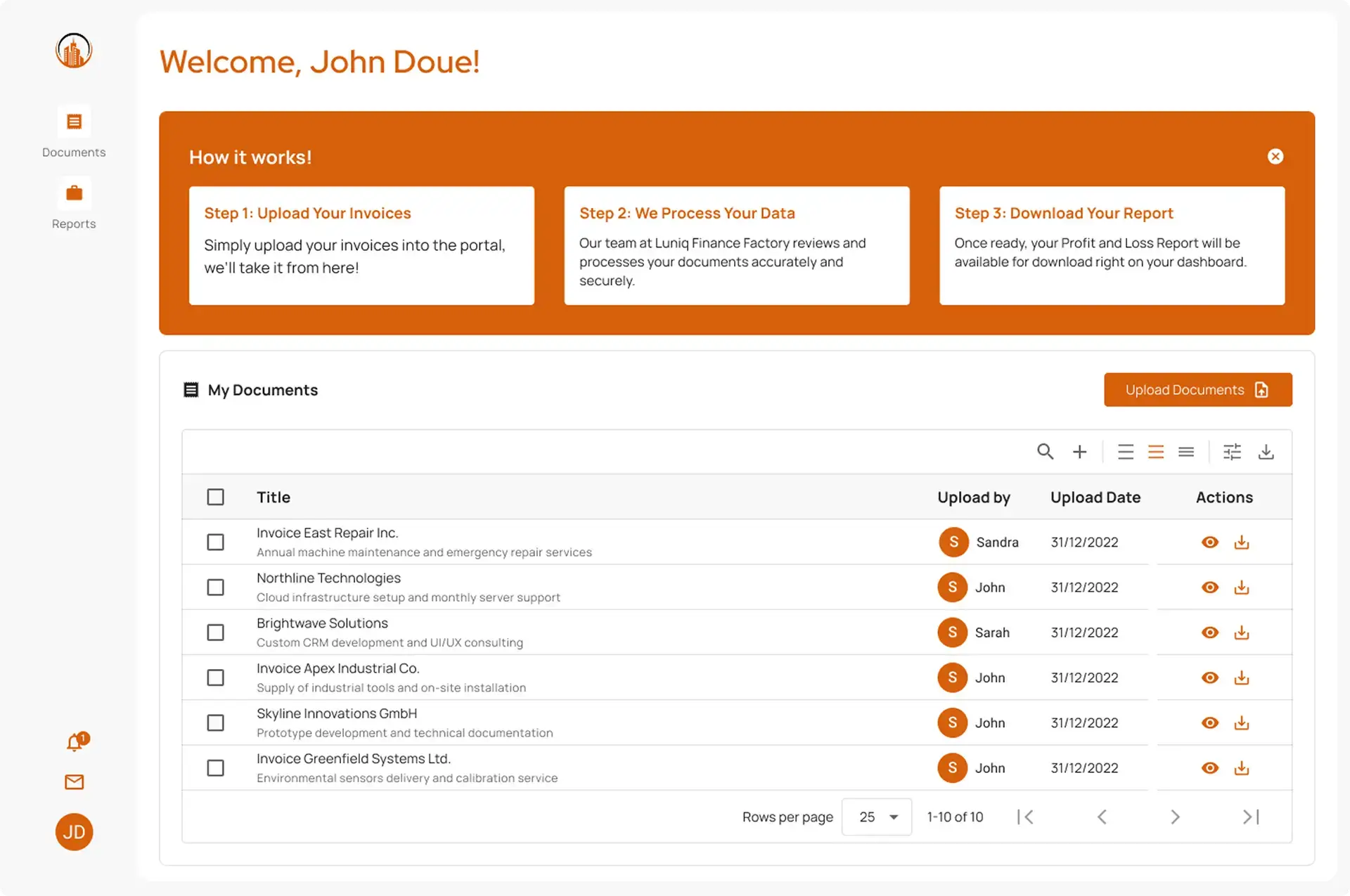This screenshot has height=896, width=1350.
Task: Toggle the select-all checkbox in table header
Action: [216, 498]
